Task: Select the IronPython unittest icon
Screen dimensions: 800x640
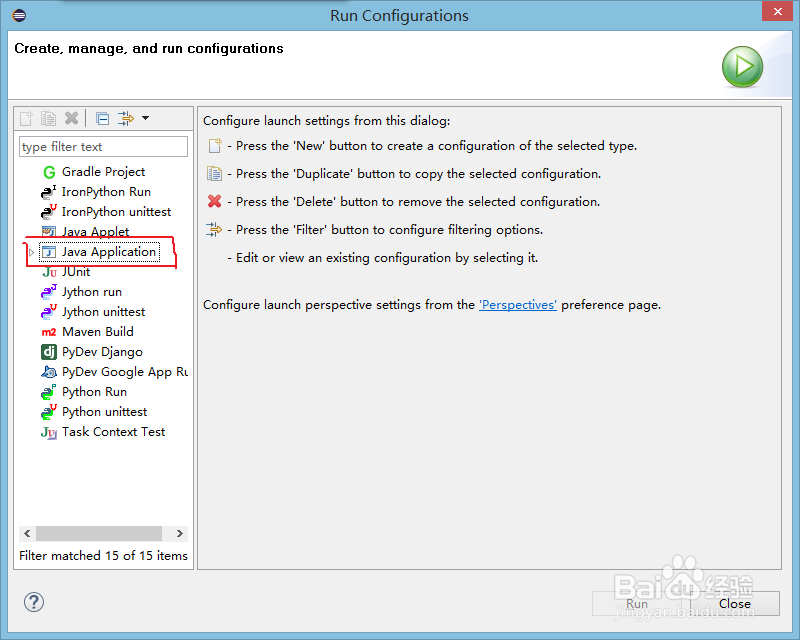Action: [x=48, y=212]
